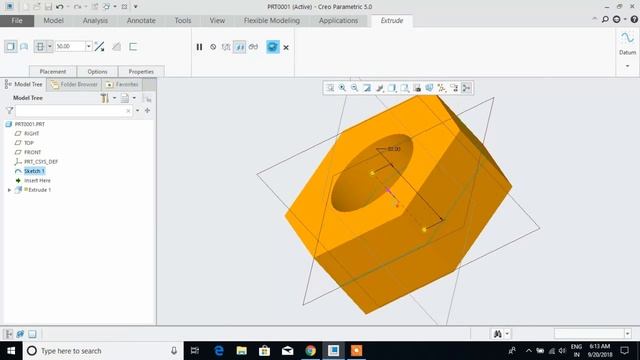Image resolution: width=640 pixels, height=360 pixels.
Task: Select the No Preview mode icon
Action: 213,47
